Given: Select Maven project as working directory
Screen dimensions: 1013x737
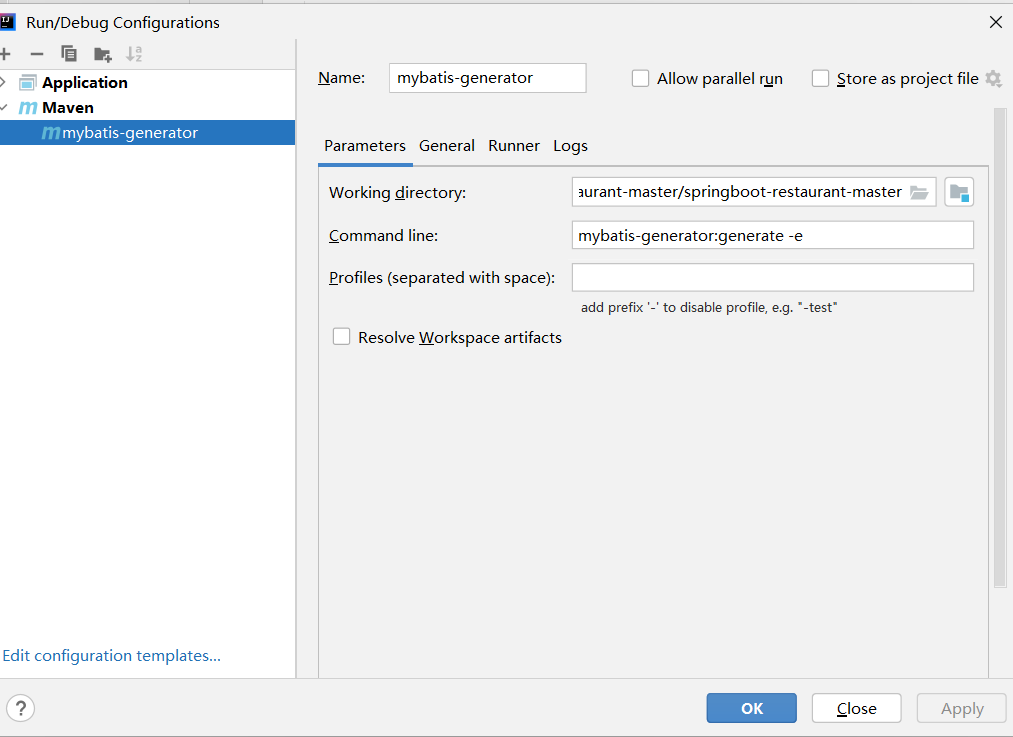Looking at the screenshot, I should (x=959, y=192).
